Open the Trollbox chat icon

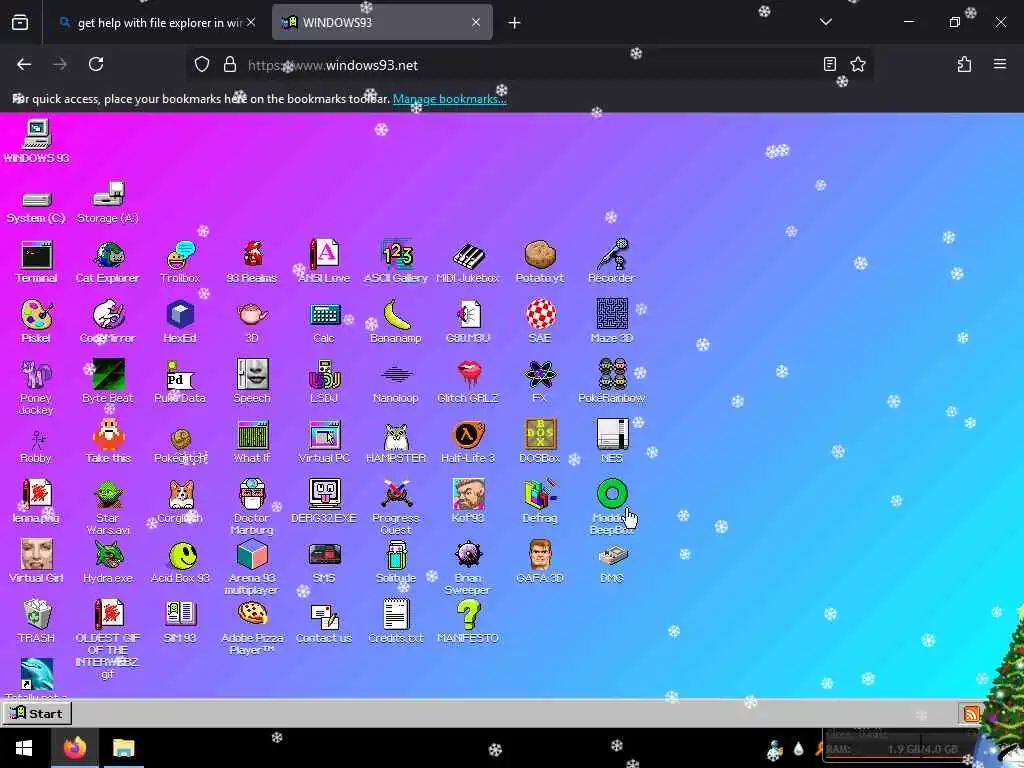[x=180, y=261]
